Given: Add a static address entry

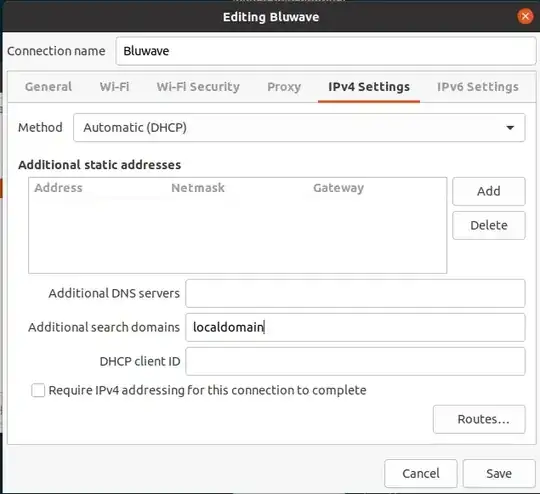Looking at the screenshot, I should tap(489, 192).
